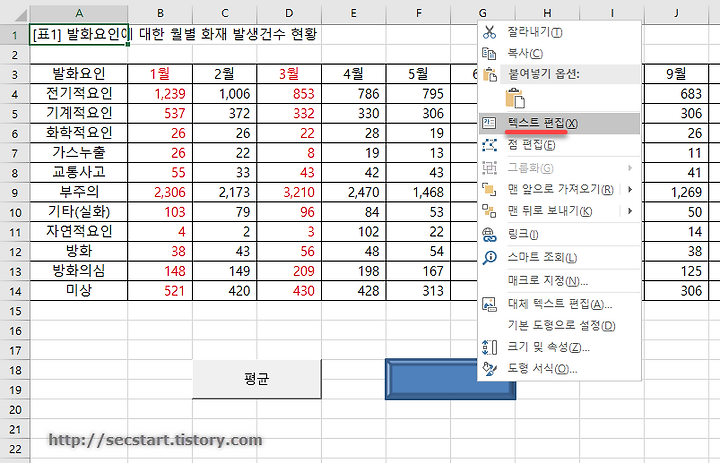Click cell A1 with the table title

pyautogui.click(x=79, y=35)
